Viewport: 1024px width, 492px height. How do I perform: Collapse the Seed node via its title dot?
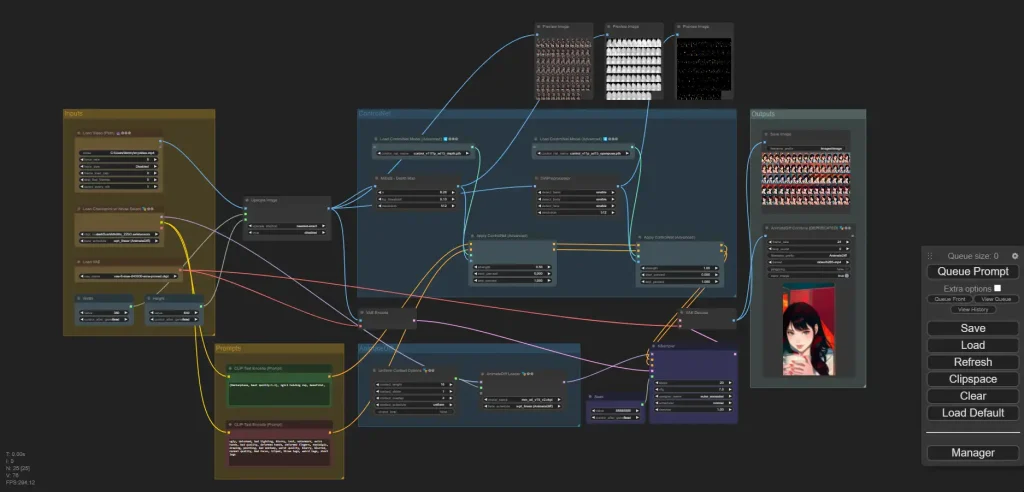point(591,396)
